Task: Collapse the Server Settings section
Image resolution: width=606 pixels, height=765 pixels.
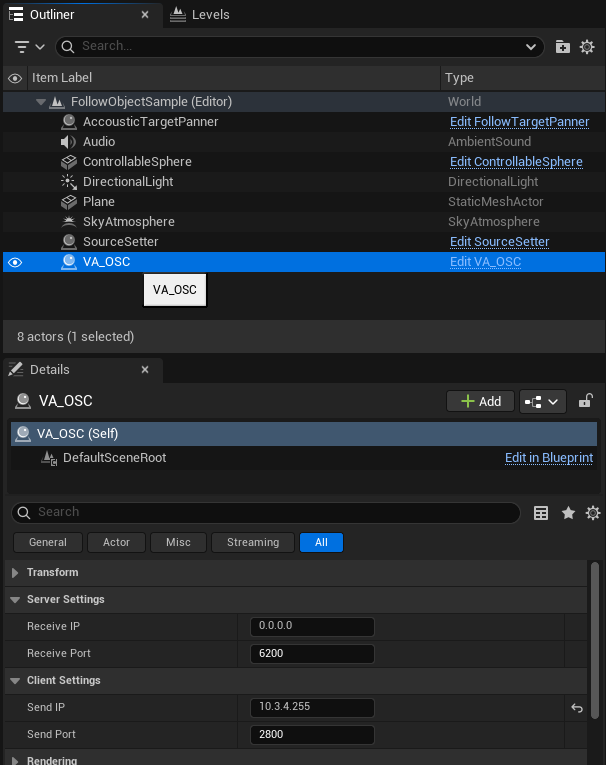Action: coord(15,600)
